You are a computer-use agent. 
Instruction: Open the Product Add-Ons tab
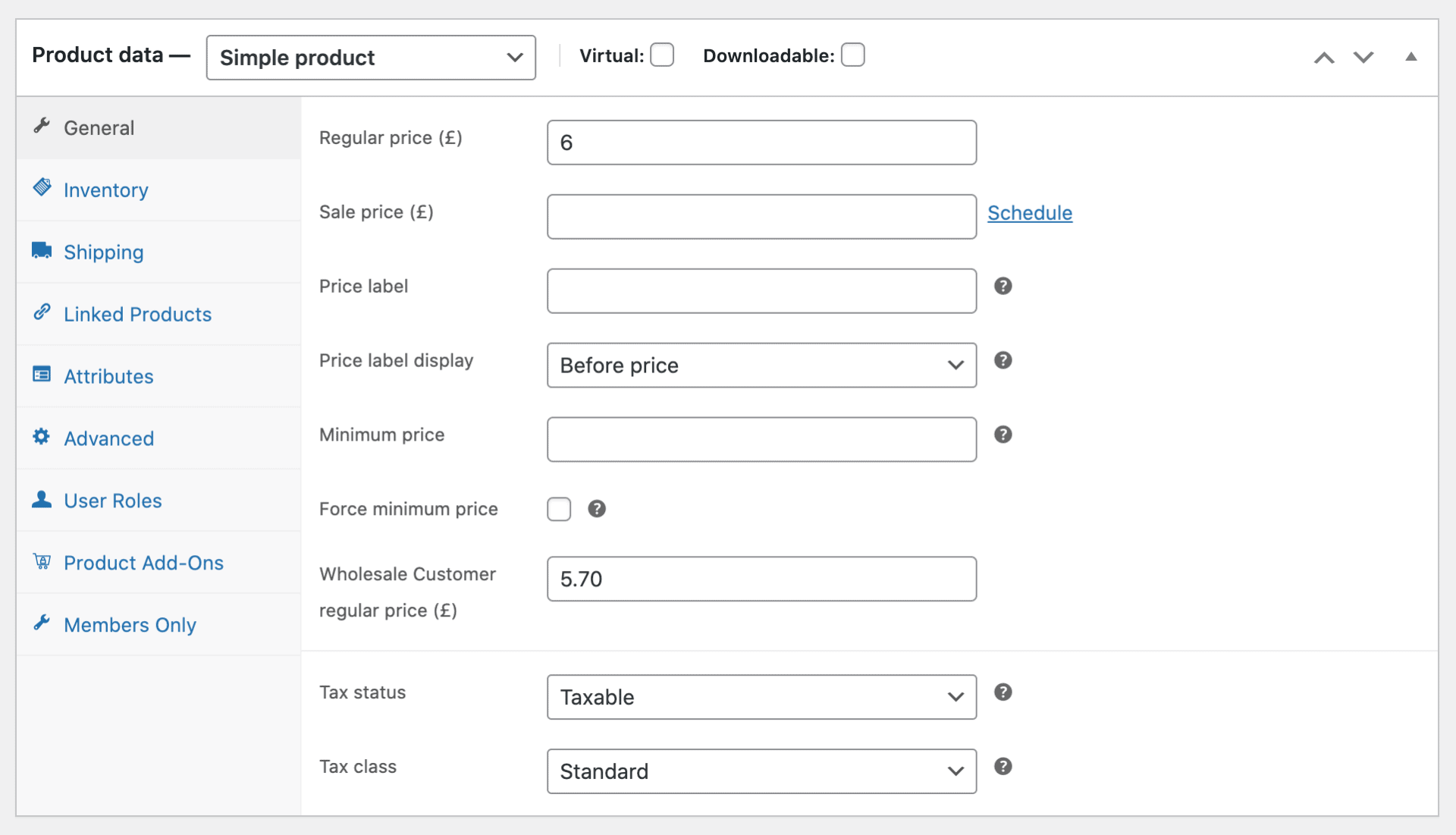pyautogui.click(x=158, y=563)
